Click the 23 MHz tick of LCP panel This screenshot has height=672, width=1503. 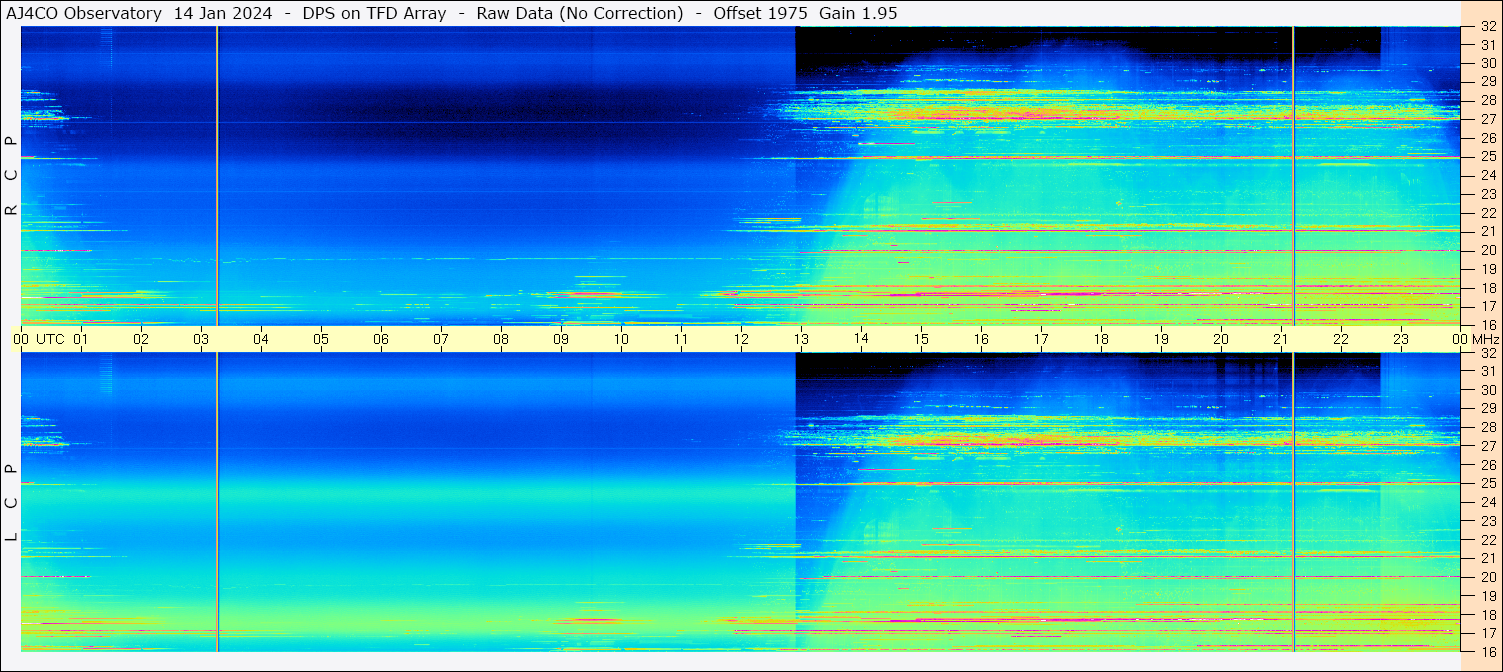pos(1487,521)
